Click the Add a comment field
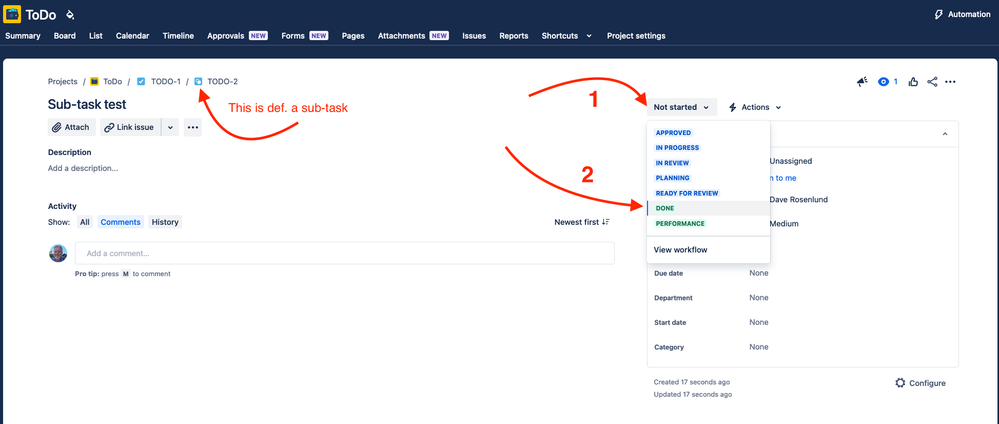This screenshot has width=999, height=424. (345, 253)
